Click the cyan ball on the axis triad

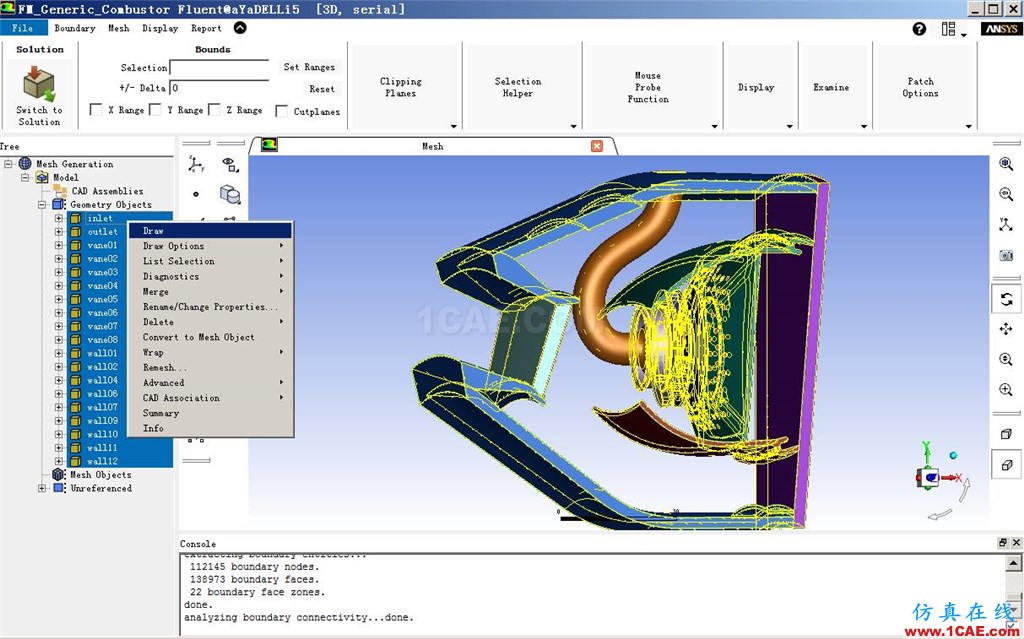pyautogui.click(x=953, y=455)
